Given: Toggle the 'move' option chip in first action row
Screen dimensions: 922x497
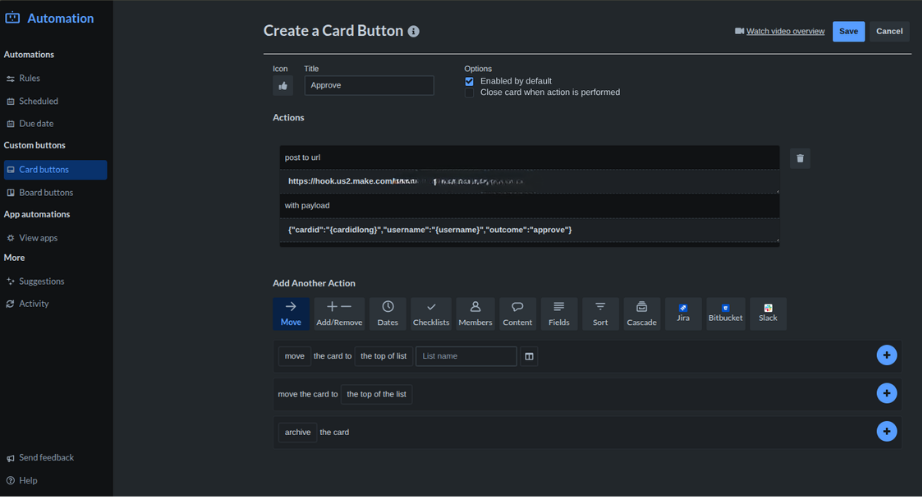Looking at the screenshot, I should tap(295, 356).
